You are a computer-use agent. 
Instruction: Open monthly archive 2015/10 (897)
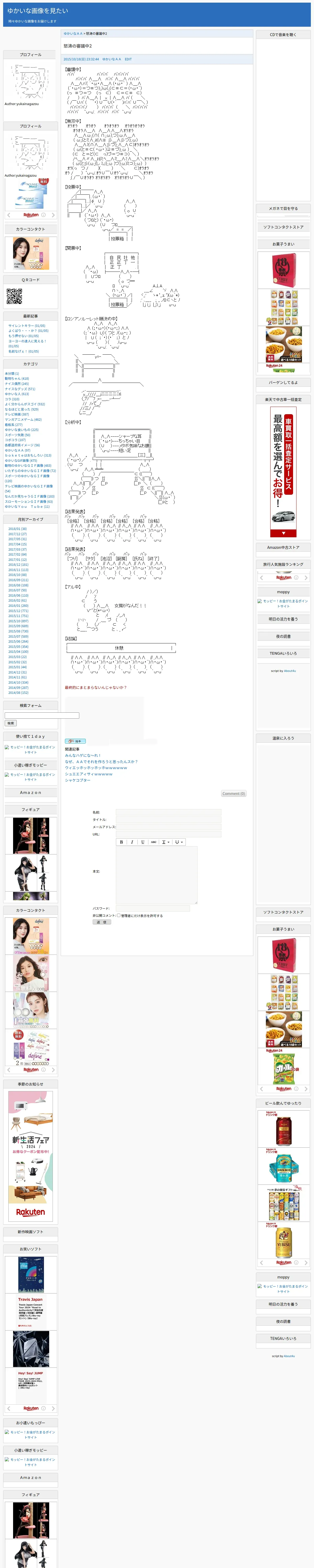tap(18, 621)
